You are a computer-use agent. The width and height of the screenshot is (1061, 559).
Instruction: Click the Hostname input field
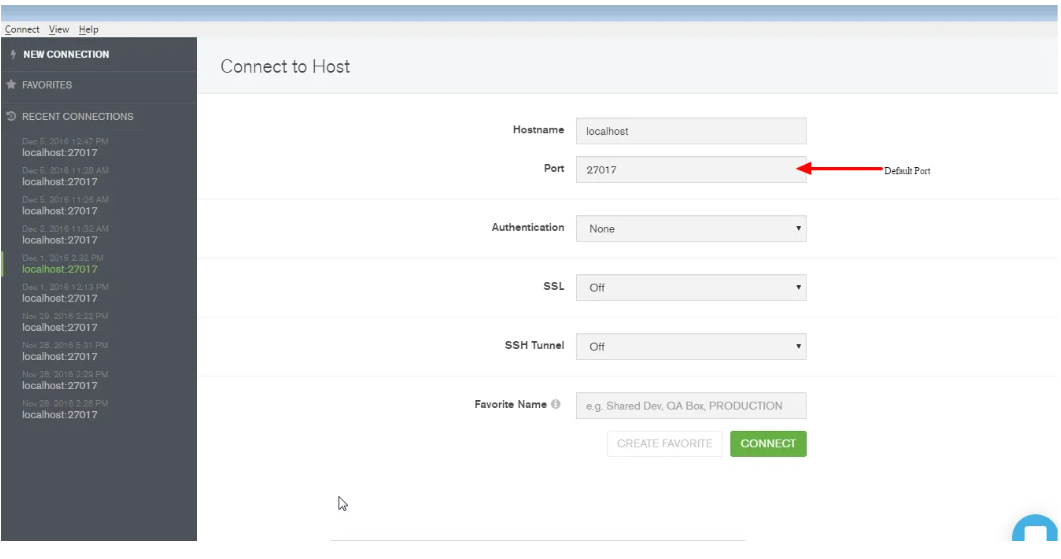pos(690,131)
